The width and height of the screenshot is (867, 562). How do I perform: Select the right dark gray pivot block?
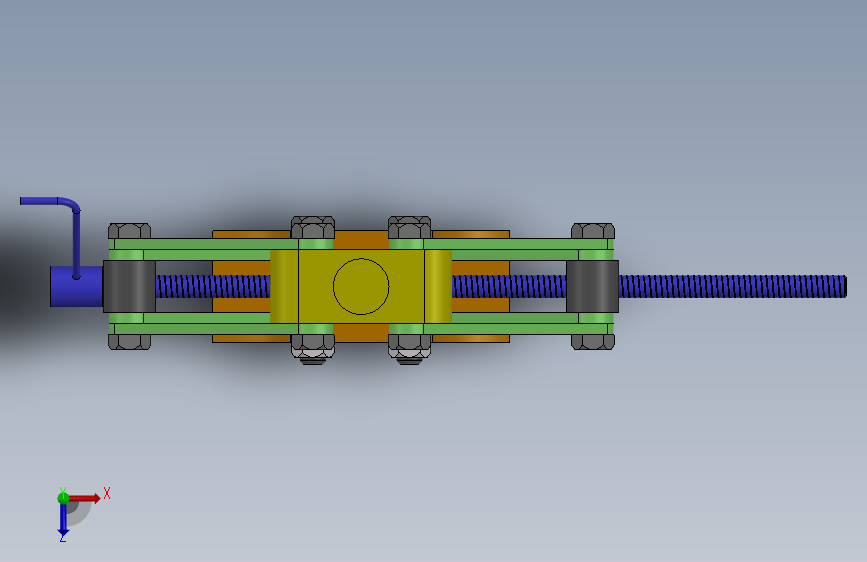pyautogui.click(x=592, y=287)
